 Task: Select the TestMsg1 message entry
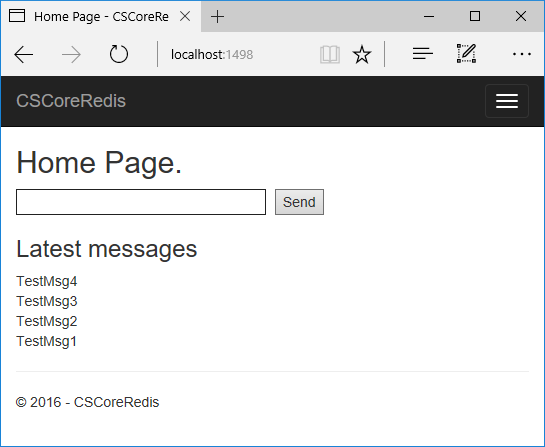pyautogui.click(x=46, y=341)
